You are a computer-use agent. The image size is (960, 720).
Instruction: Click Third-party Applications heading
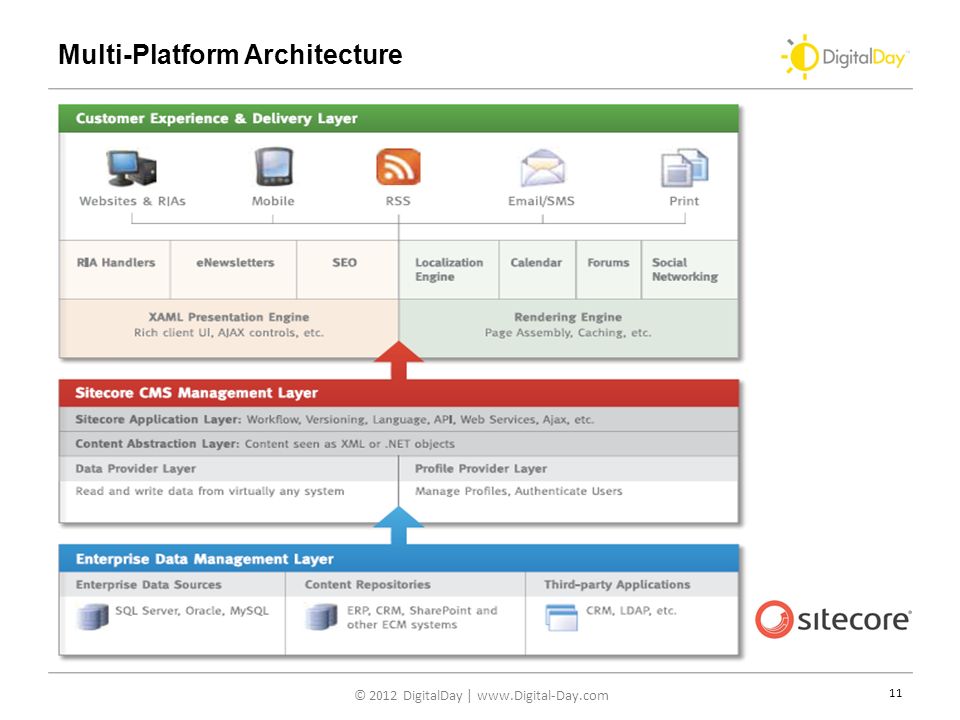(617, 585)
